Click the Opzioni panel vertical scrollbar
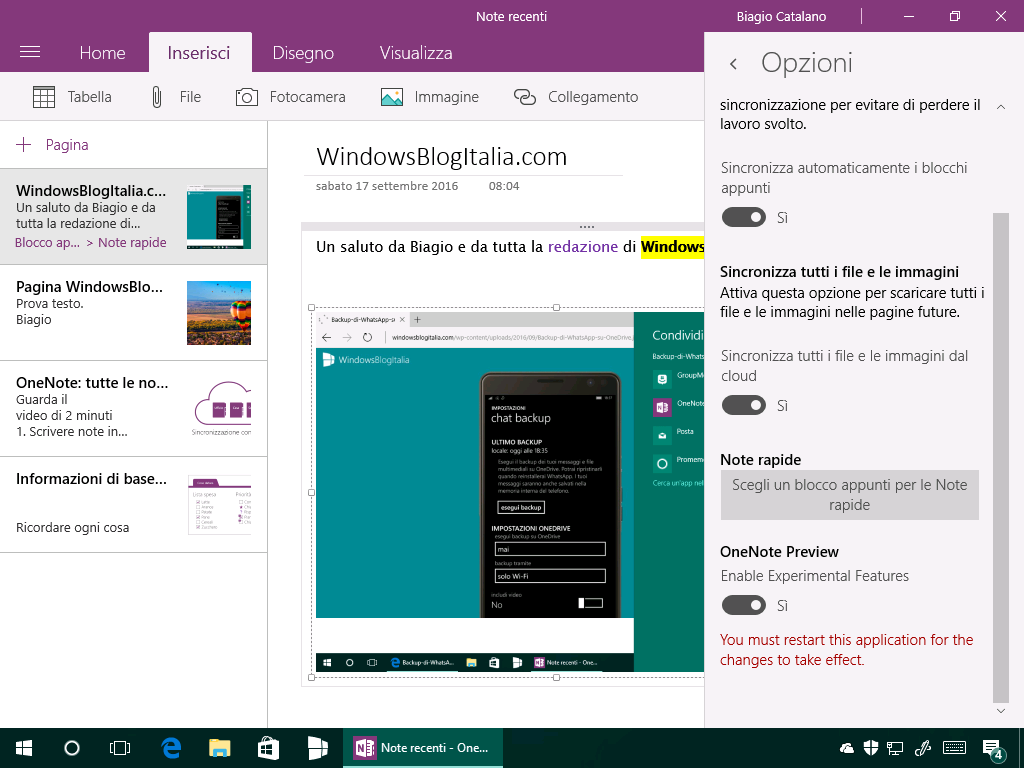This screenshot has width=1024, height=768. (1000, 457)
